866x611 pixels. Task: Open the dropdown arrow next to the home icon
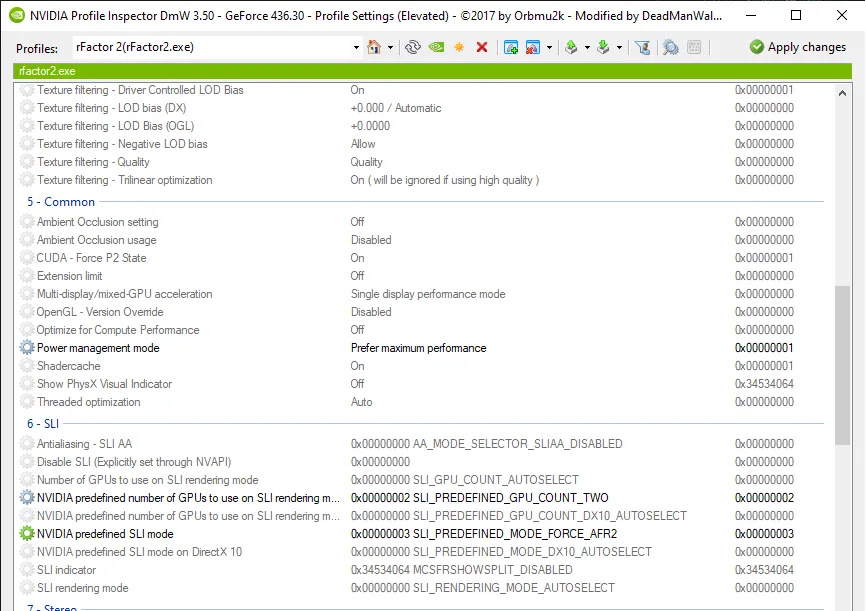click(389, 47)
